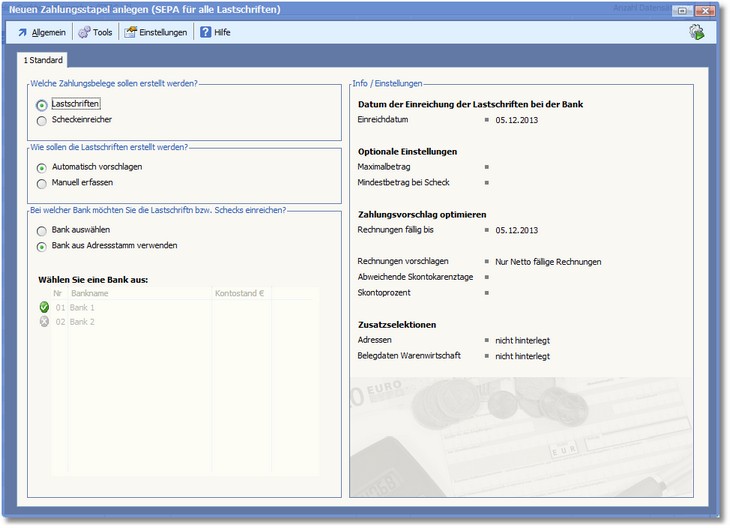The width and height of the screenshot is (730, 528).
Task: Choose Automatisch vorschlagen radio button
Action: 41,167
